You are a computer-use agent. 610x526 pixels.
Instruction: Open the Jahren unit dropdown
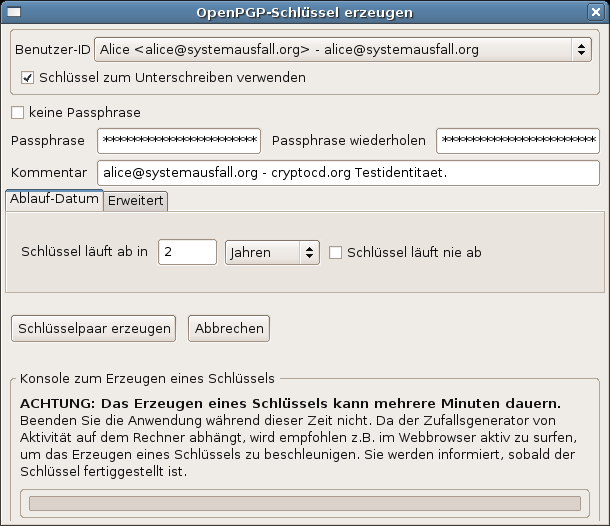point(272,252)
